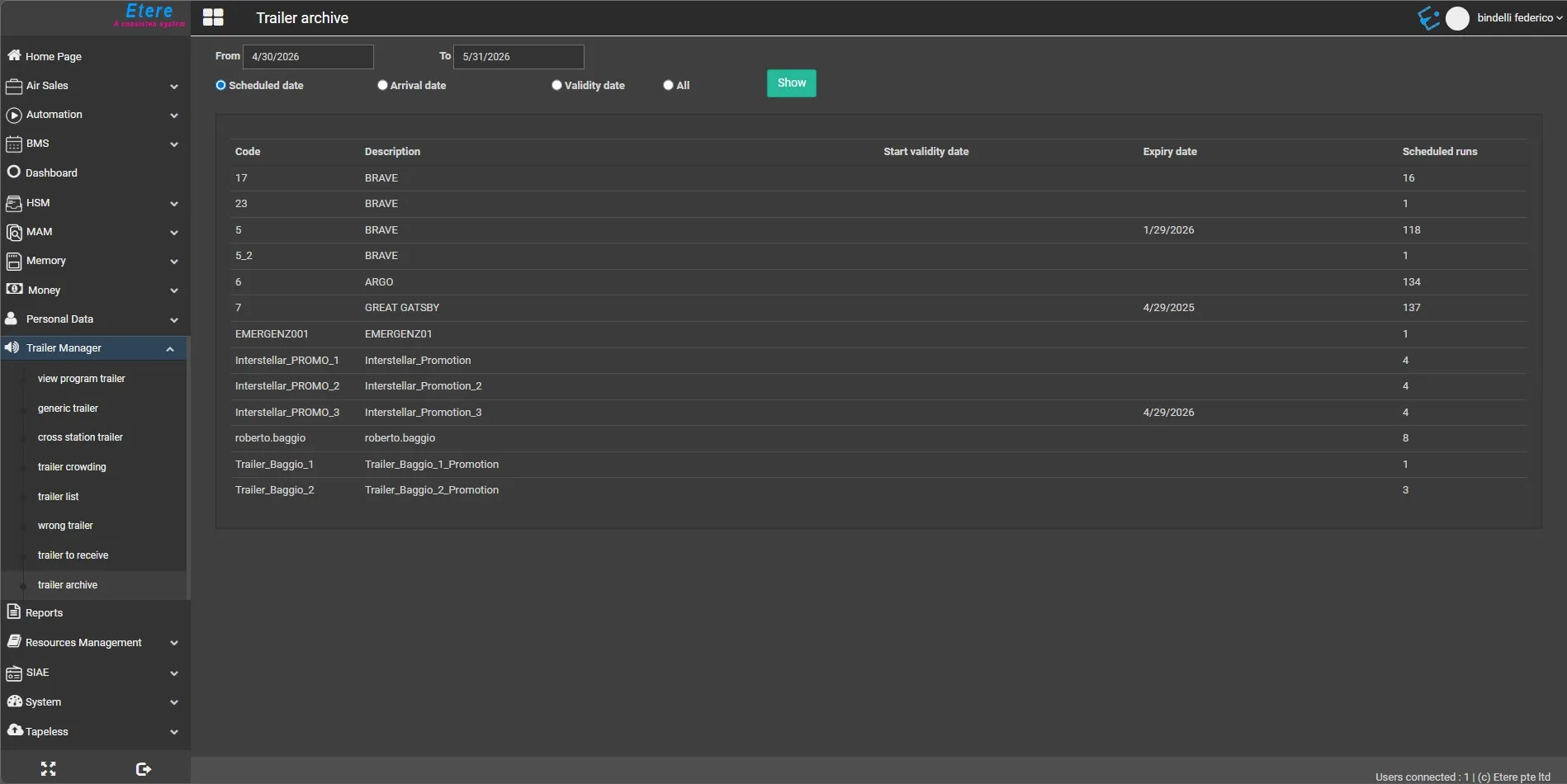Click the logout icon in sidebar footer
Viewport: 1567px width, 784px height.
[144, 769]
